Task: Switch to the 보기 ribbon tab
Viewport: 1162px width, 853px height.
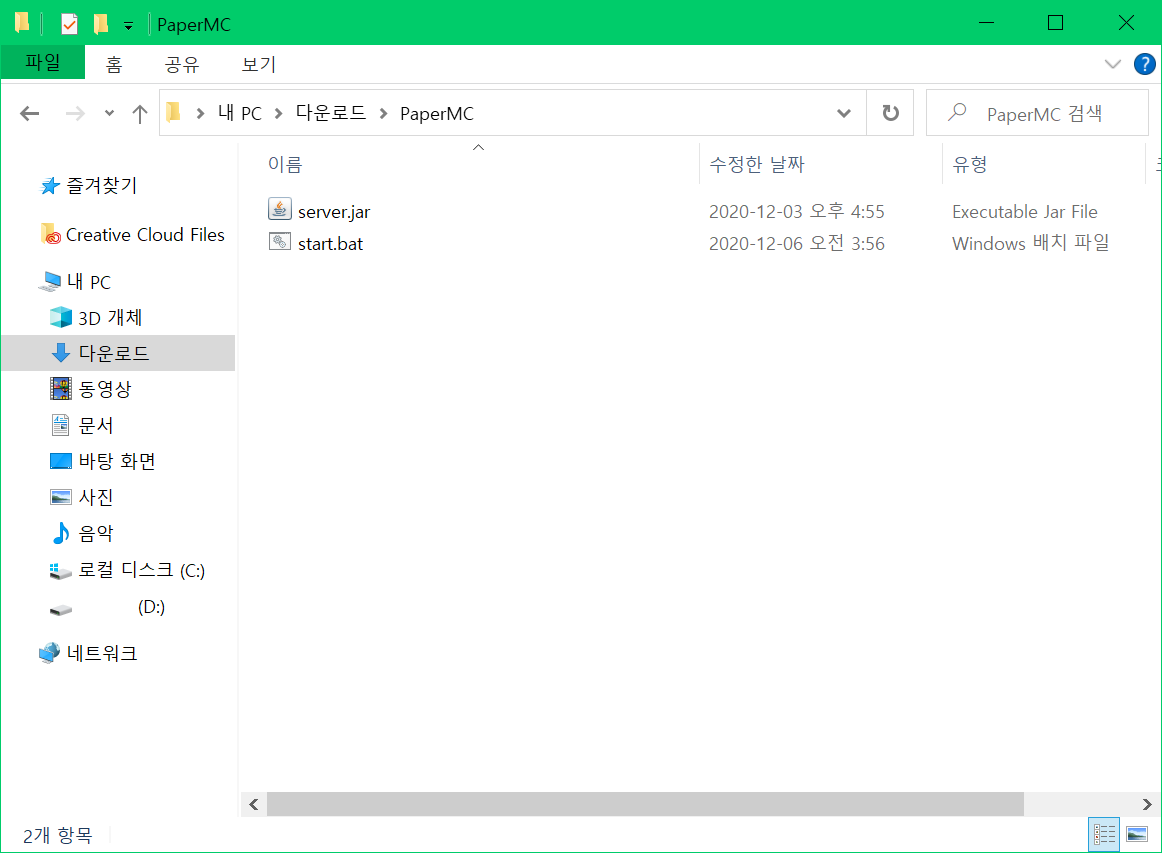Action: 259,64
